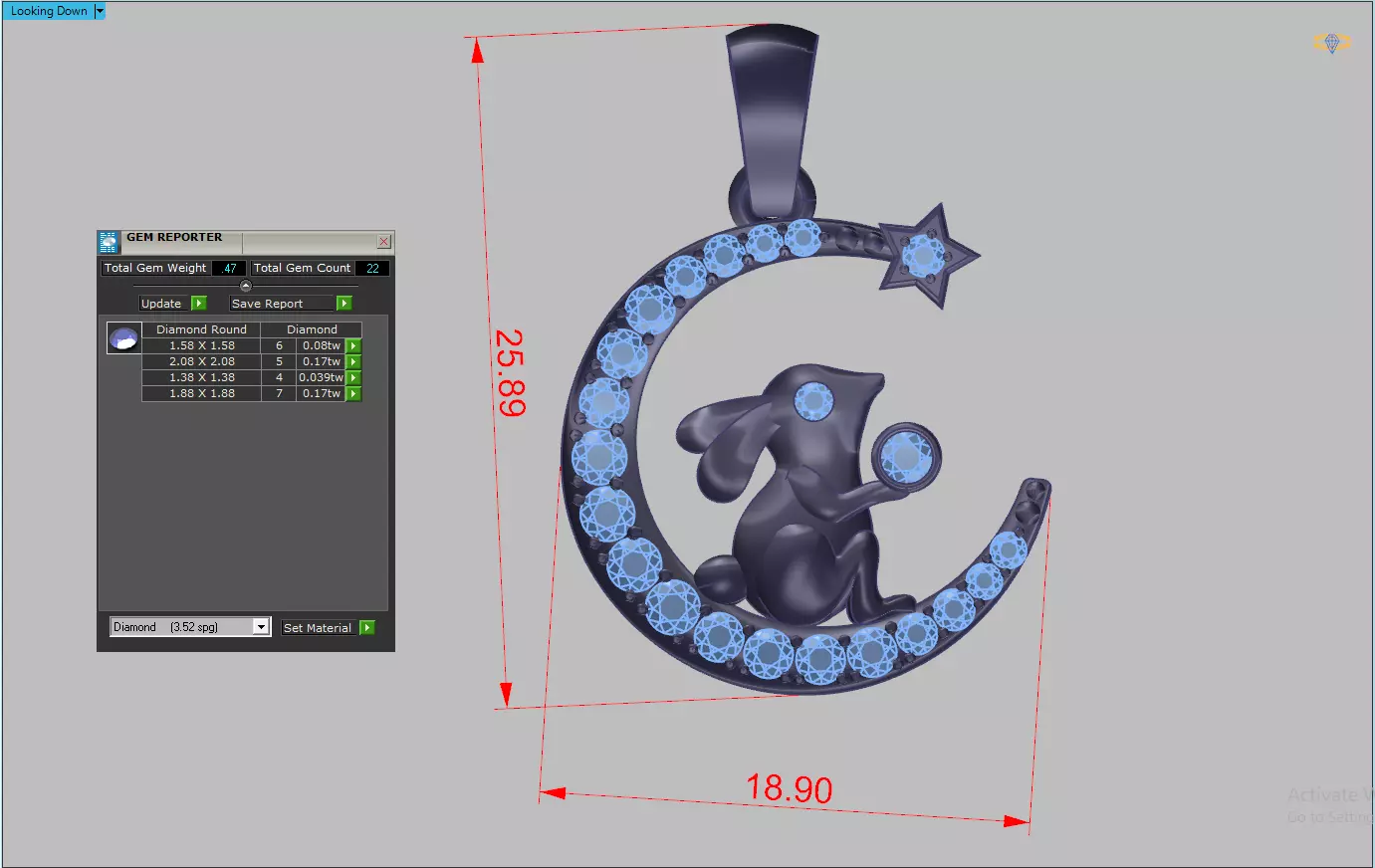The image size is (1375, 868).
Task: Click the Total Gem Count label
Action: (x=302, y=268)
